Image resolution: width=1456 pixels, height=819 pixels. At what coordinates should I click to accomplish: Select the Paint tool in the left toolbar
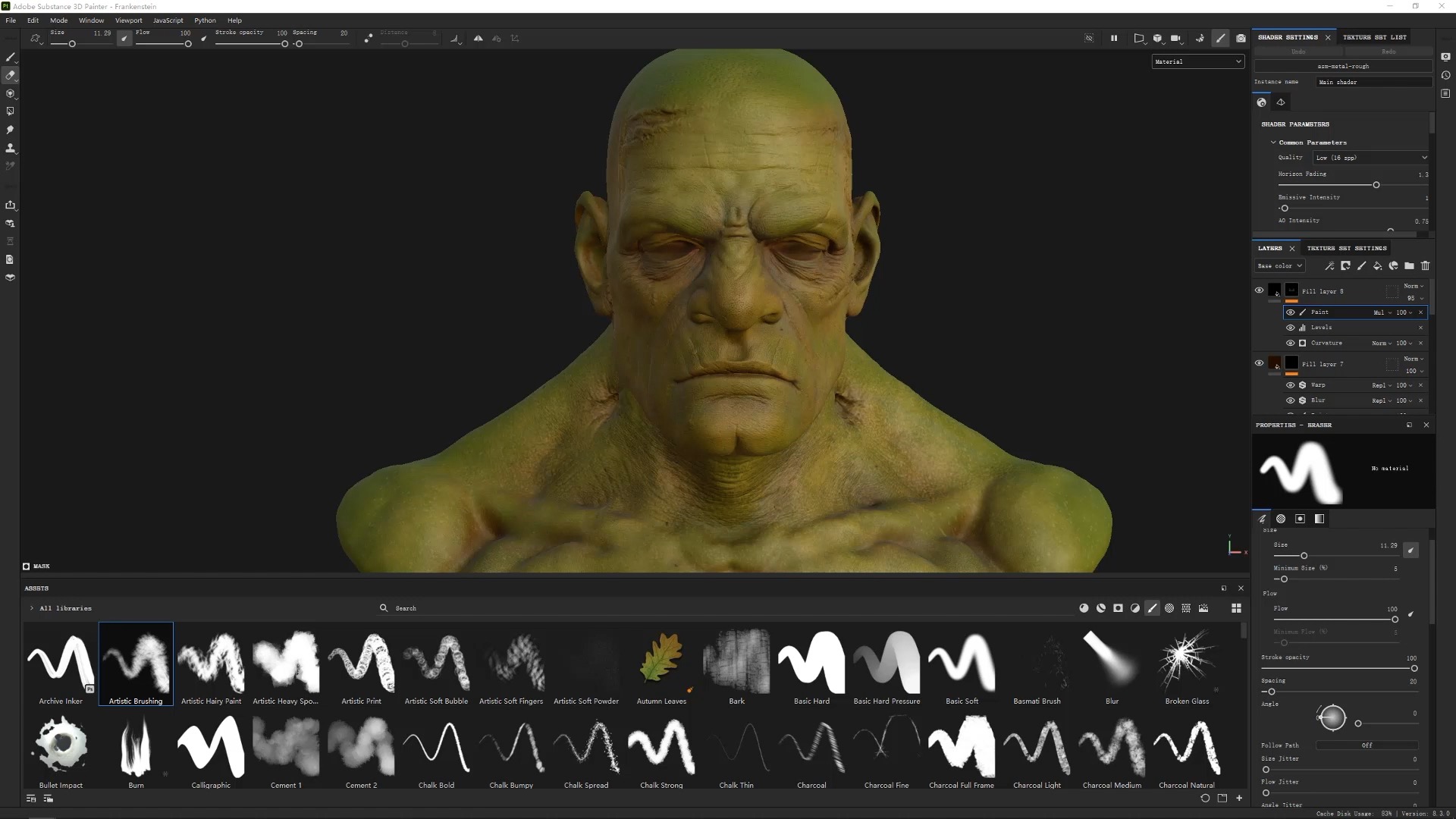point(10,58)
